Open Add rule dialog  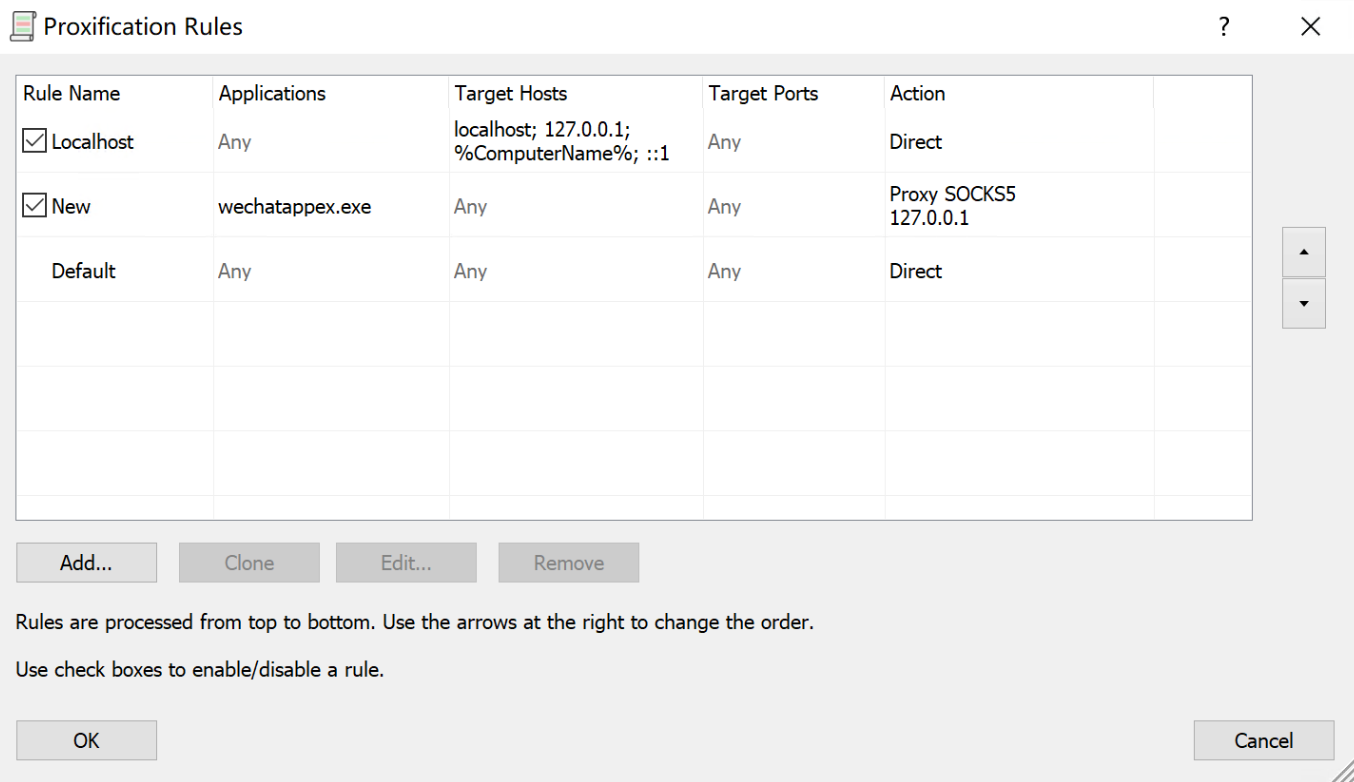point(86,563)
